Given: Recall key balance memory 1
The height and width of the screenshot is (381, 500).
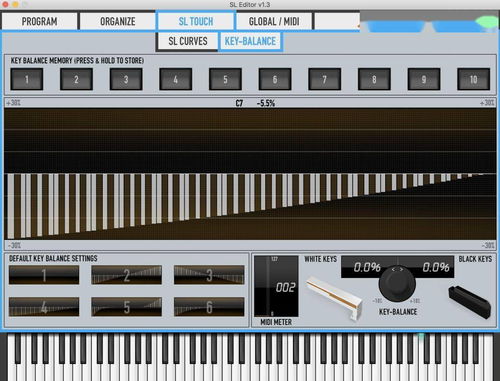Looking at the screenshot, I should tap(27, 79).
